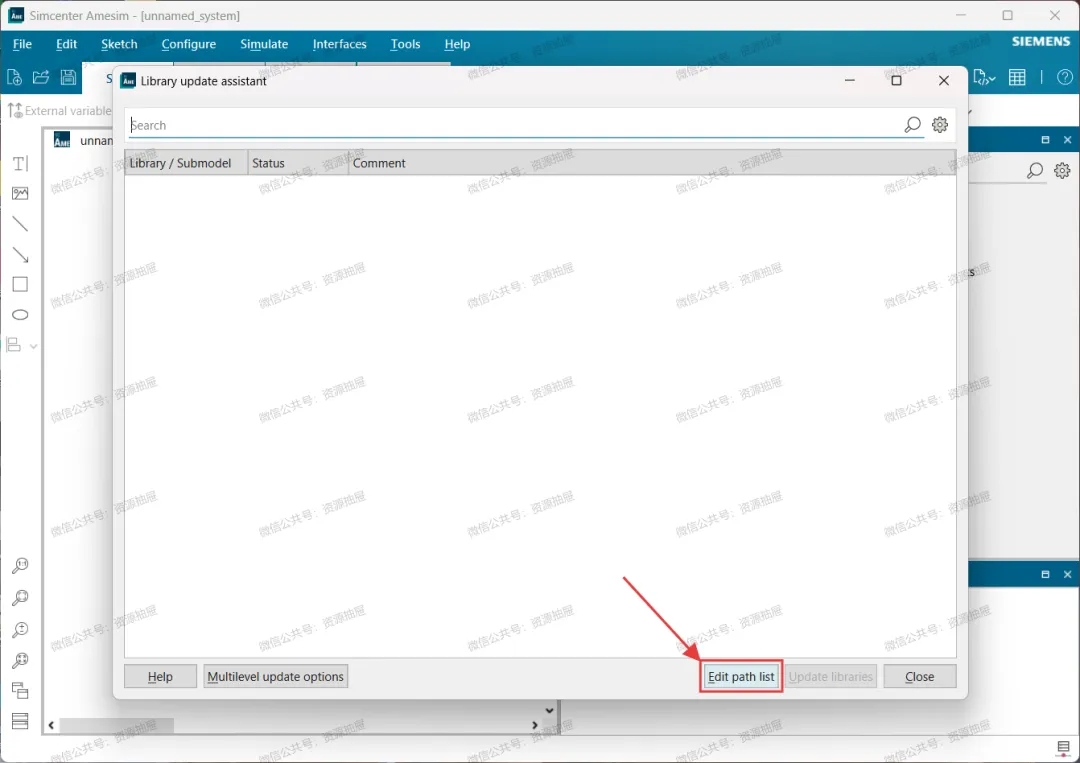The height and width of the screenshot is (763, 1080).
Task: Click the External variables icon
Action: click(x=14, y=110)
